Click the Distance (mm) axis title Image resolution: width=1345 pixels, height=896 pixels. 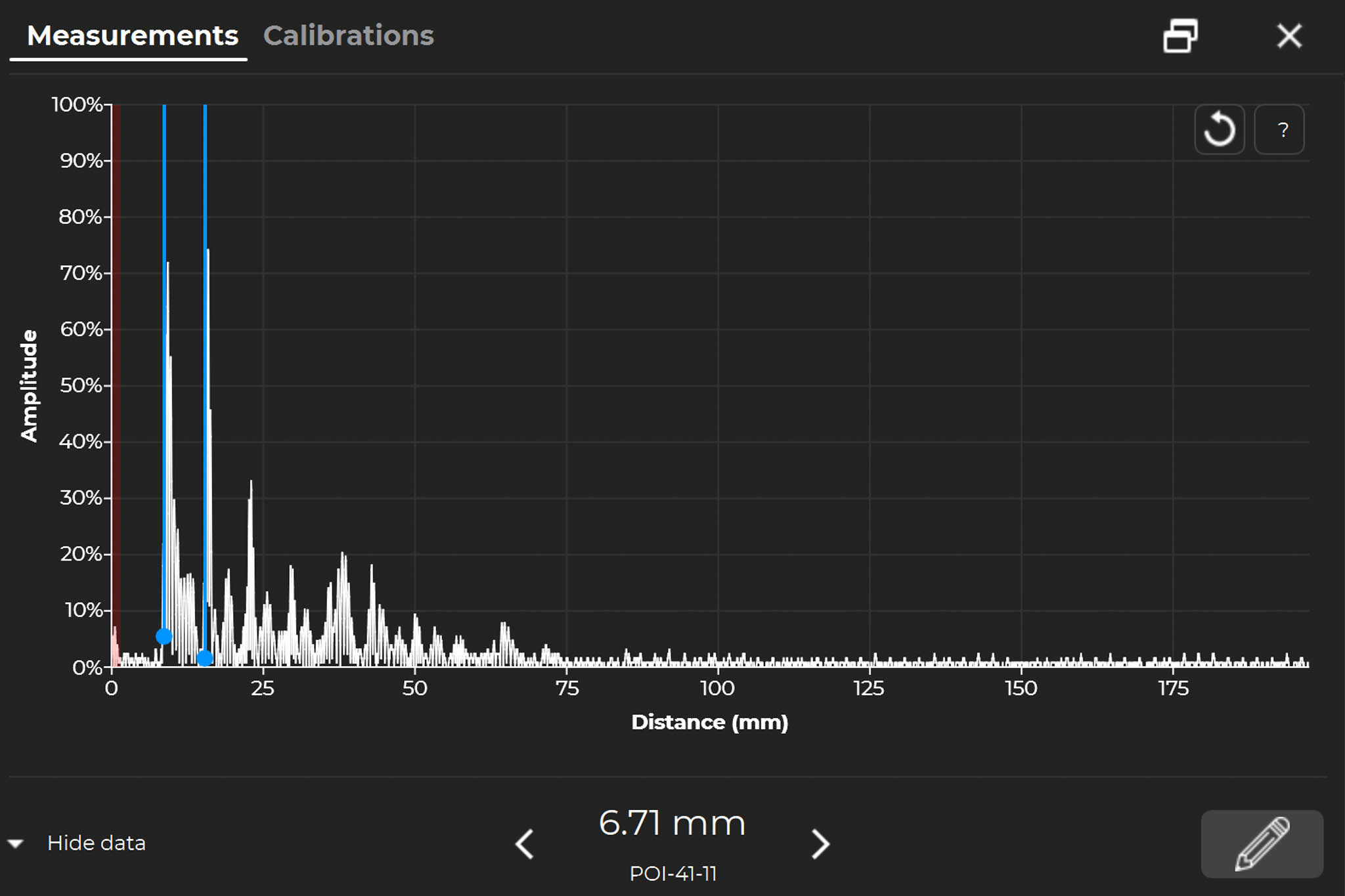click(709, 722)
